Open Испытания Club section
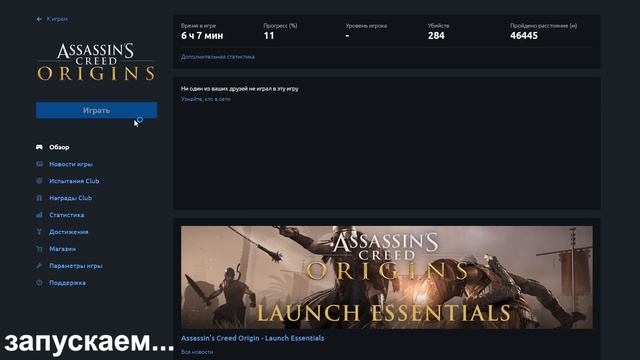Viewport: 640px width, 360px height. (x=74, y=181)
